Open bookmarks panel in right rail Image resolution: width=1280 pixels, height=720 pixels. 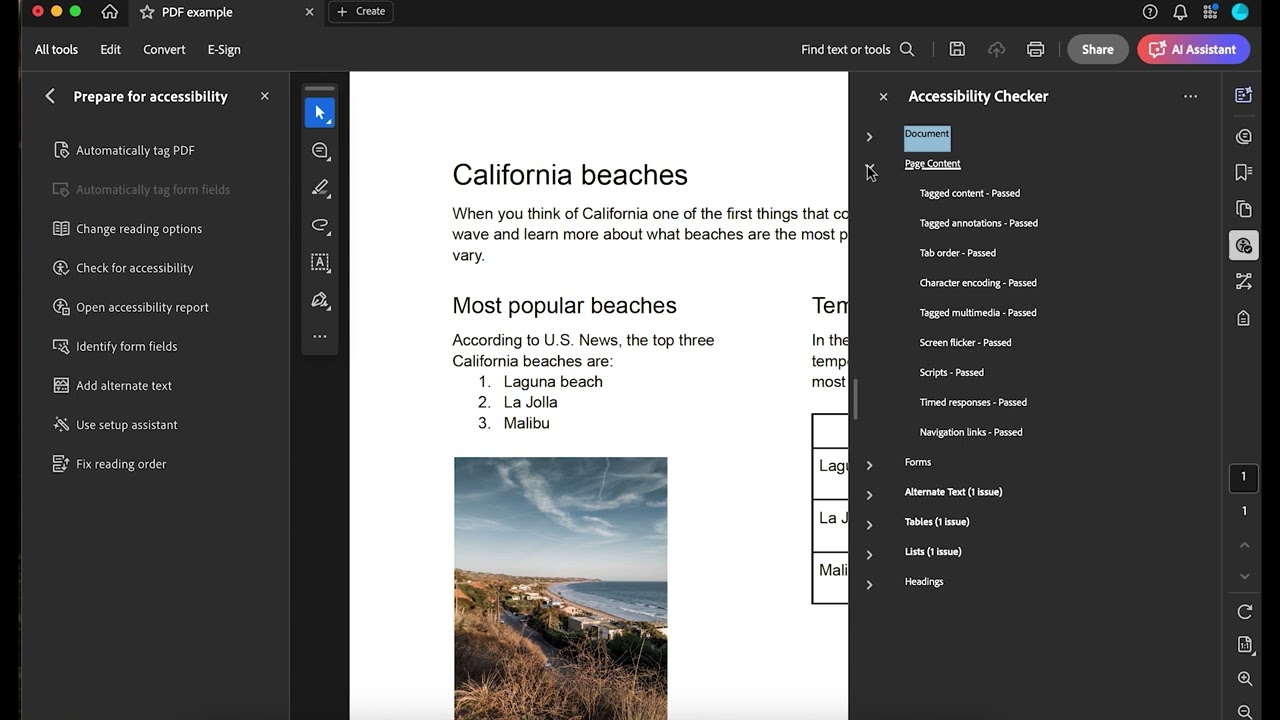pyautogui.click(x=1244, y=173)
